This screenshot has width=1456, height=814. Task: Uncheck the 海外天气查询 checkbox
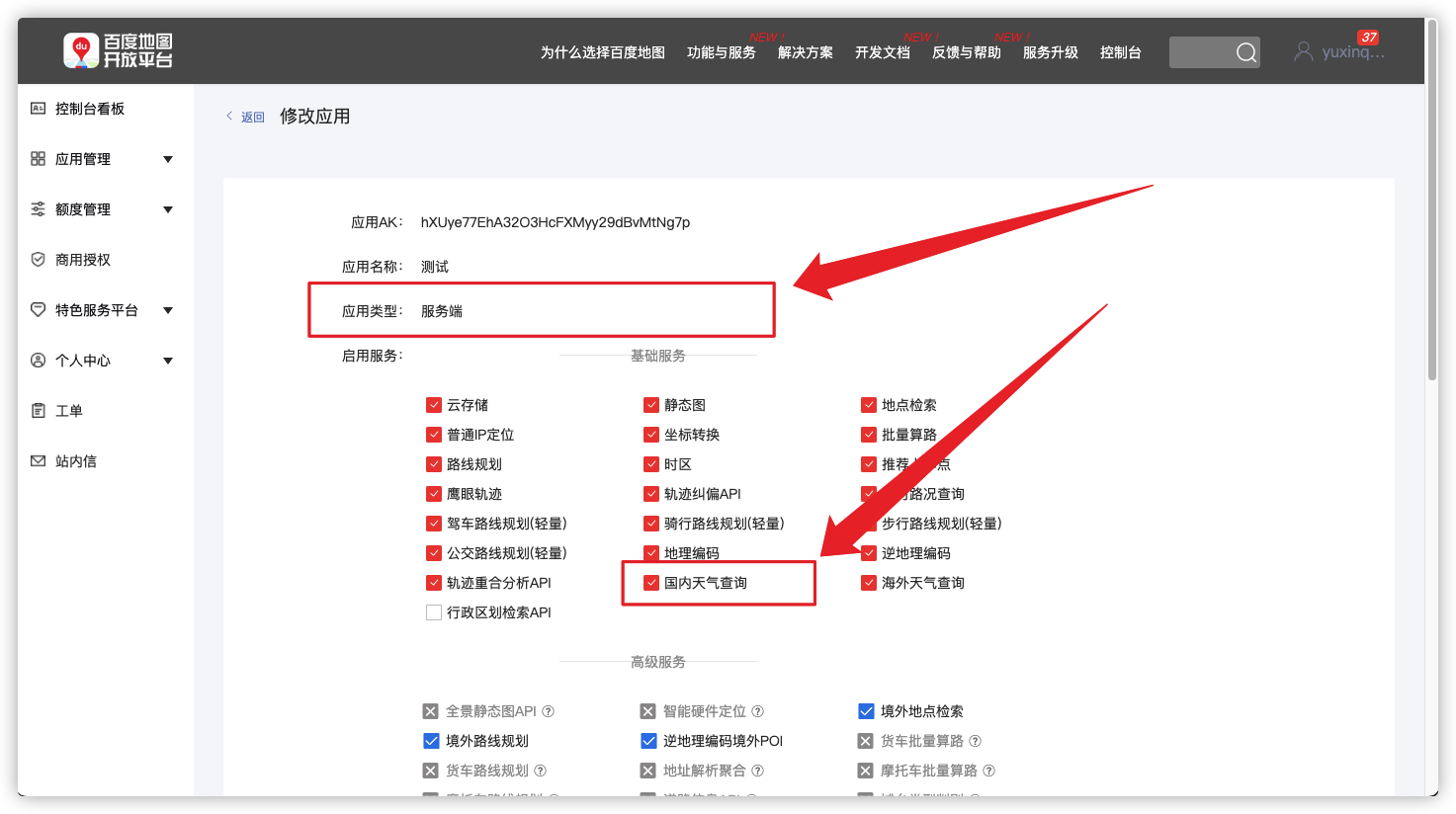[868, 583]
